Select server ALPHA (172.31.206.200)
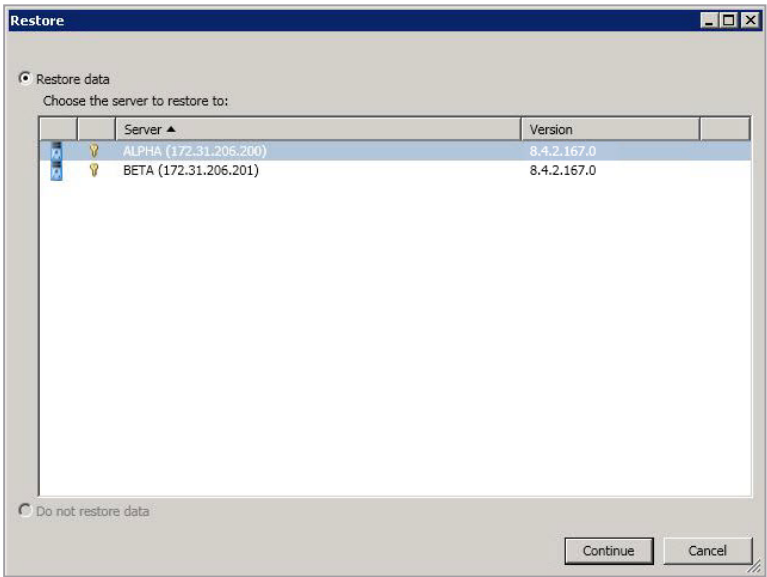767x577 pixels. click(194, 151)
